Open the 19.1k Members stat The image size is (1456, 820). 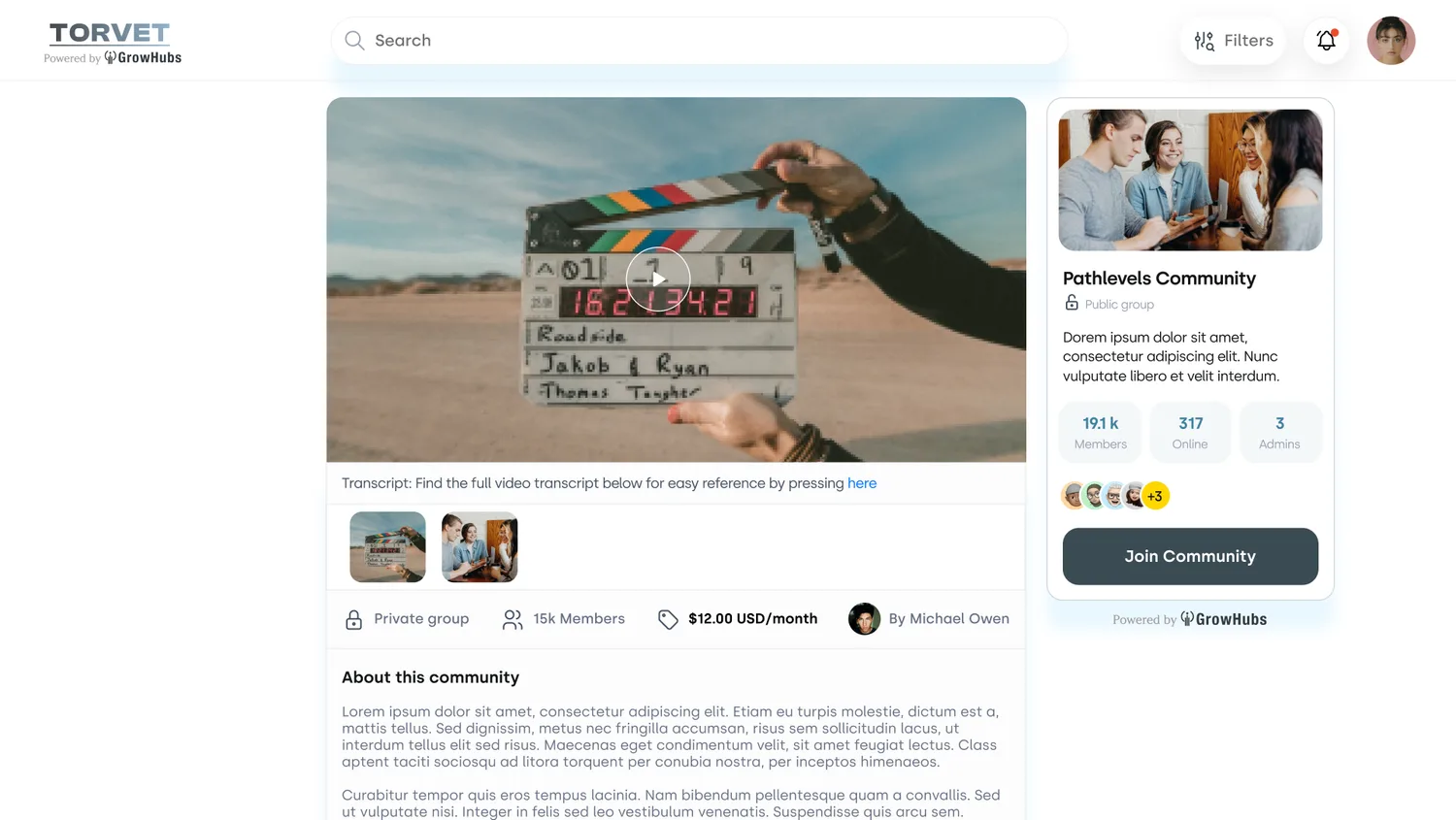[1101, 432]
